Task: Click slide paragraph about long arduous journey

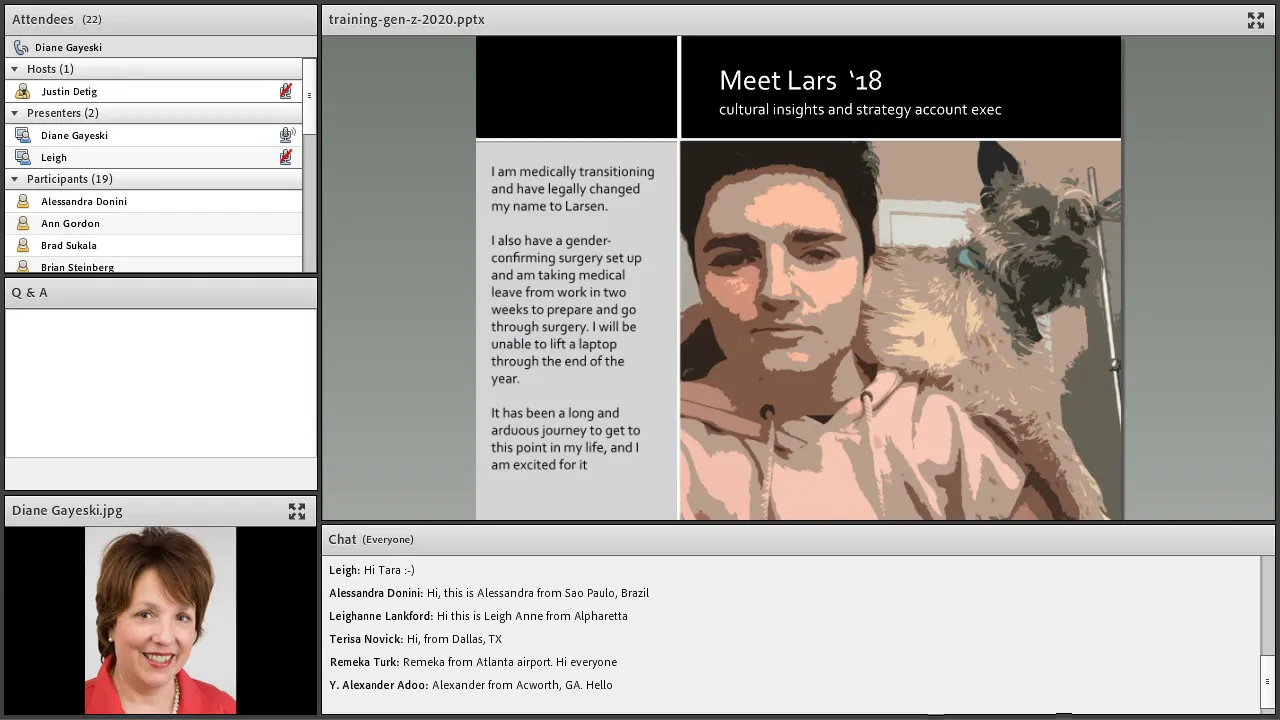Action: click(x=566, y=439)
